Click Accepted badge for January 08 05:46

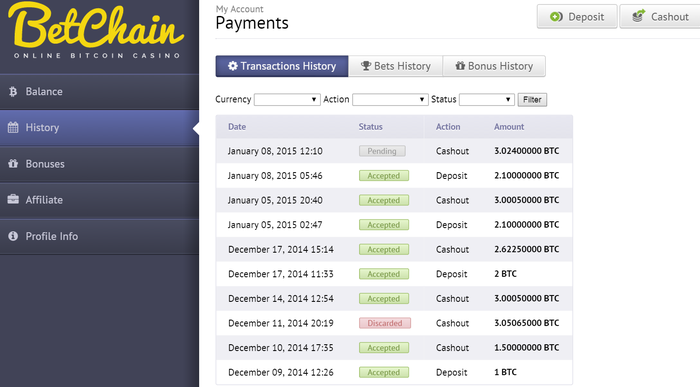[384, 175]
